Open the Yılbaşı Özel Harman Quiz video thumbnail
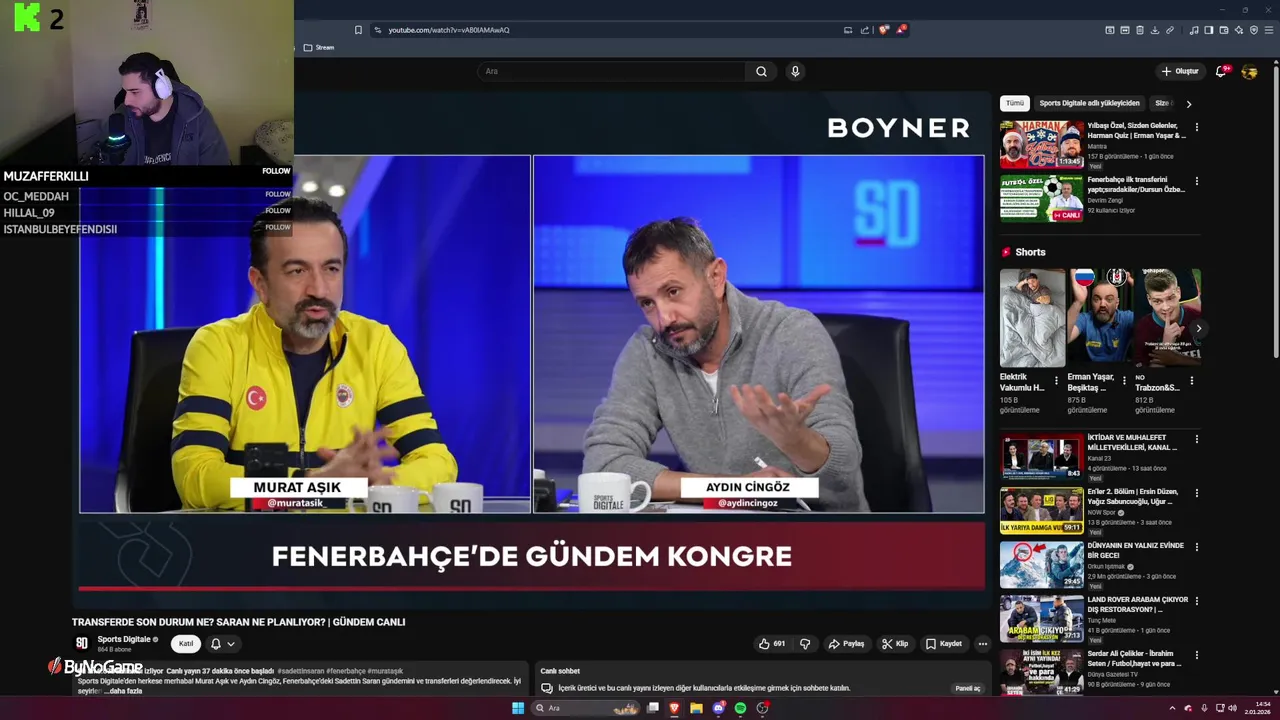 click(1041, 145)
